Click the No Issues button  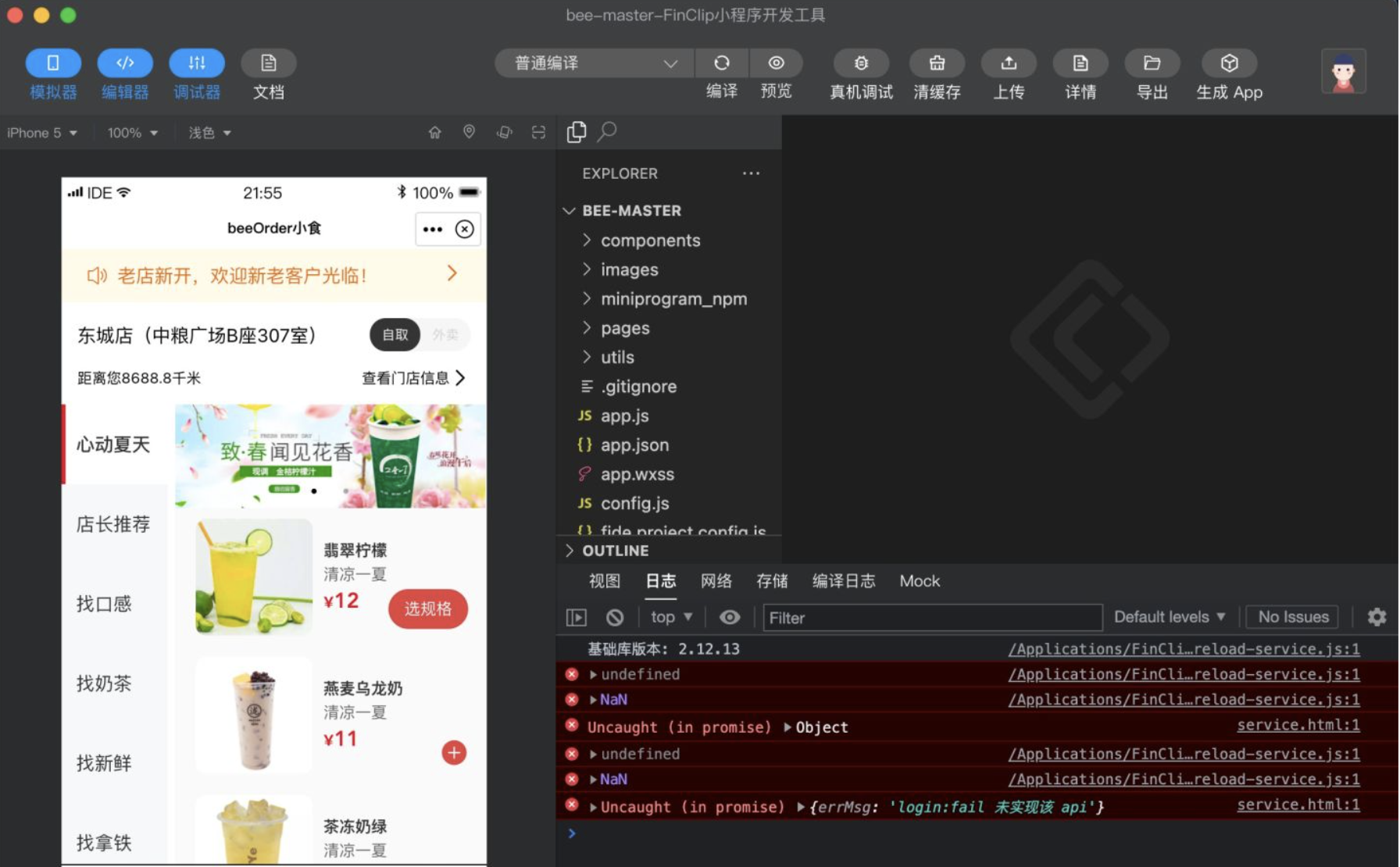tap(1293, 617)
